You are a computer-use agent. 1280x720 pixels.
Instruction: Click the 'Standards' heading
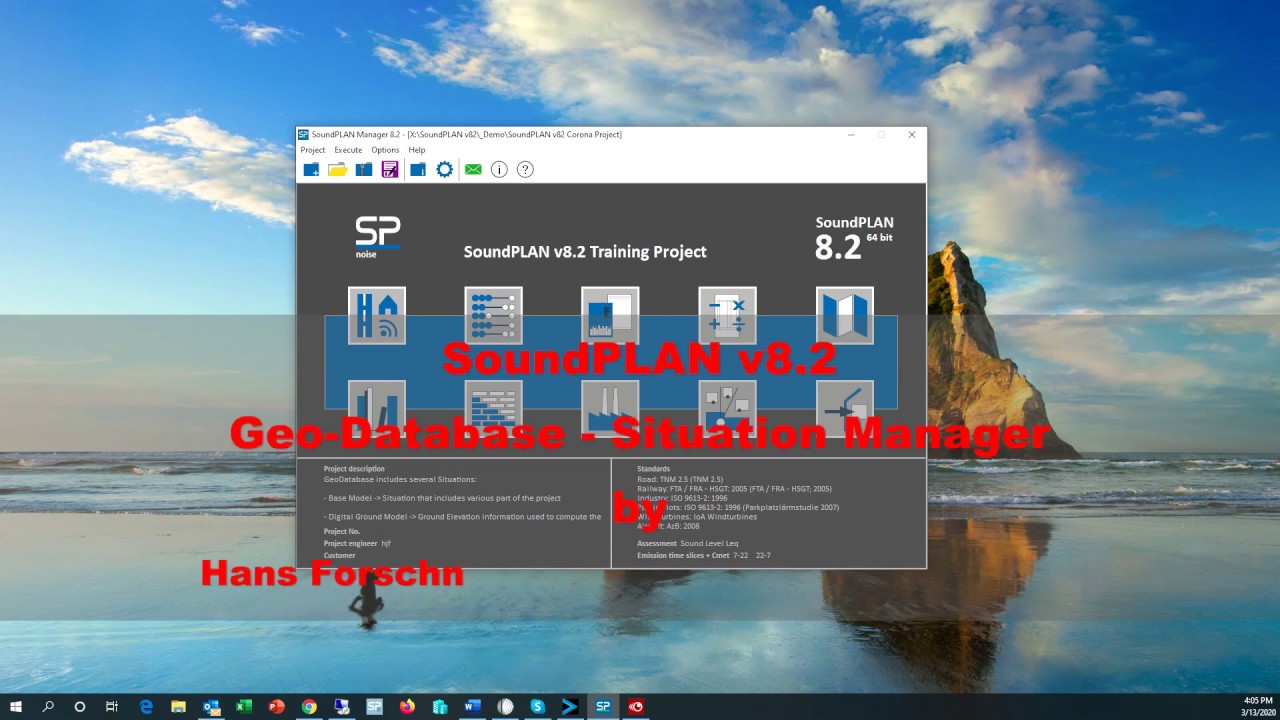pos(654,469)
